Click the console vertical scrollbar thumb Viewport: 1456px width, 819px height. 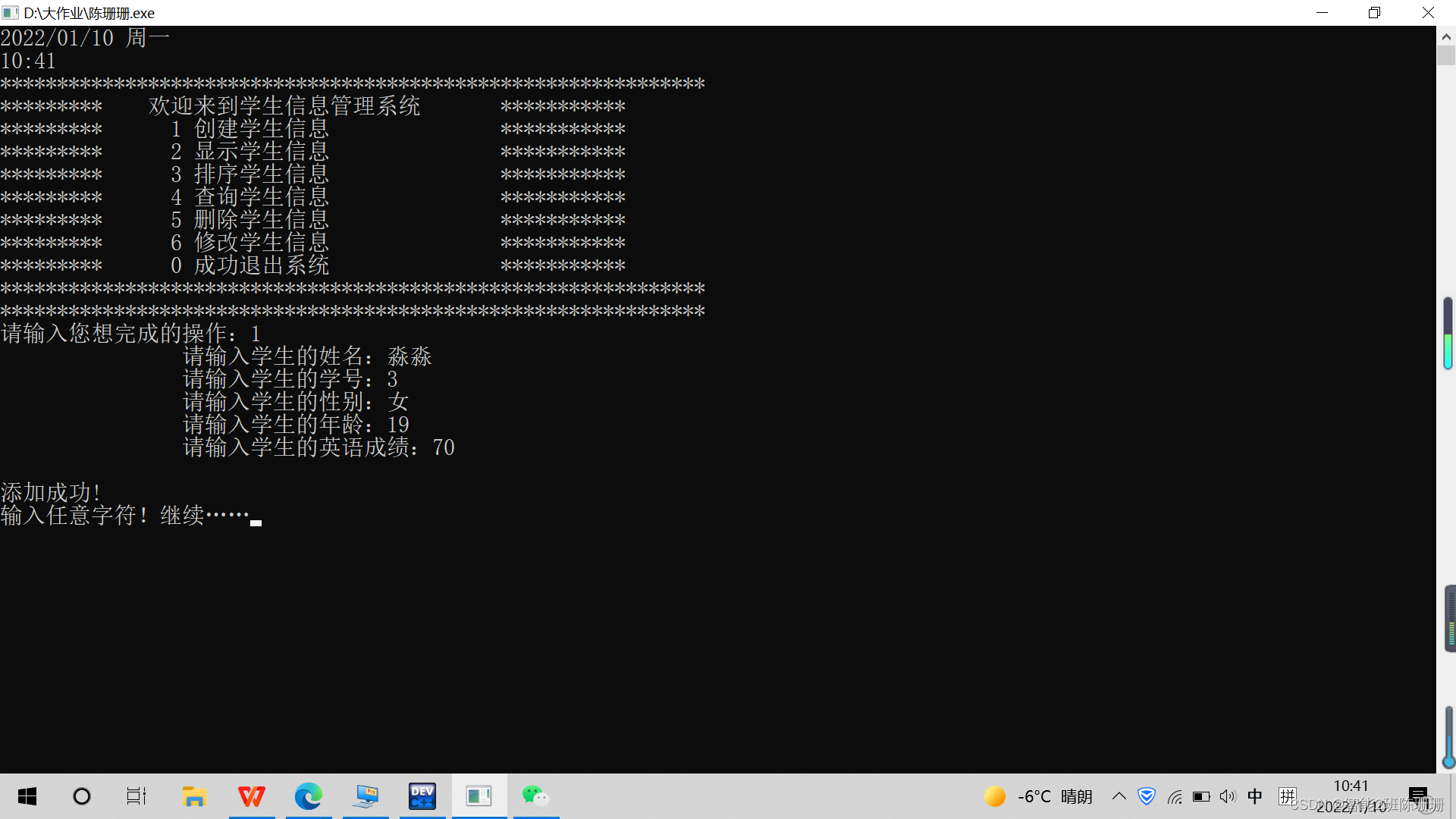(x=1446, y=56)
